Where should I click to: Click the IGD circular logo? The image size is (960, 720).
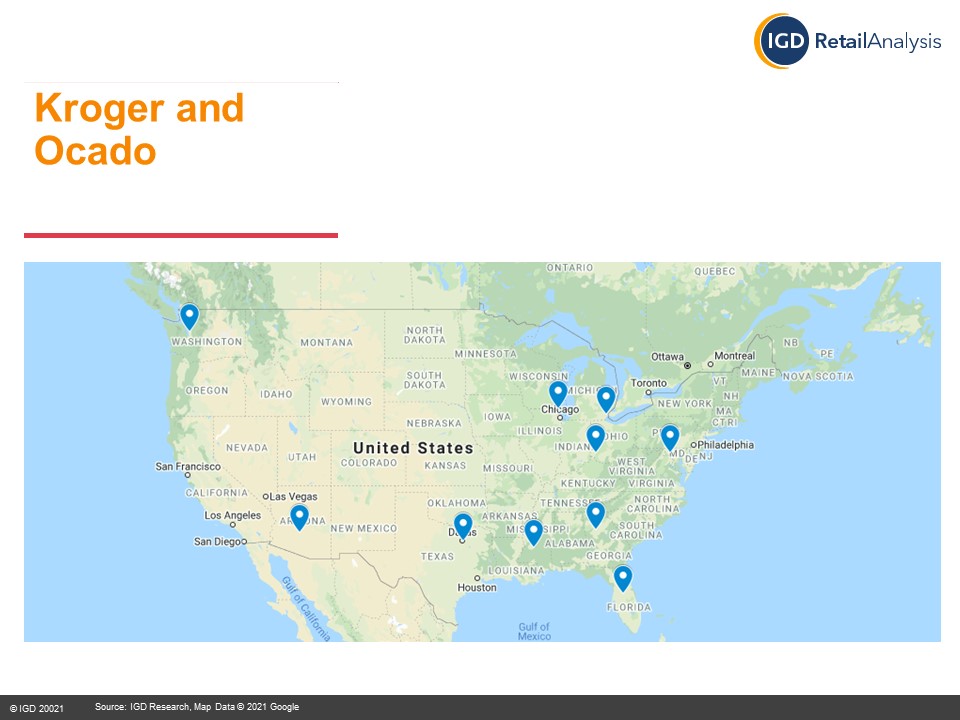click(781, 41)
